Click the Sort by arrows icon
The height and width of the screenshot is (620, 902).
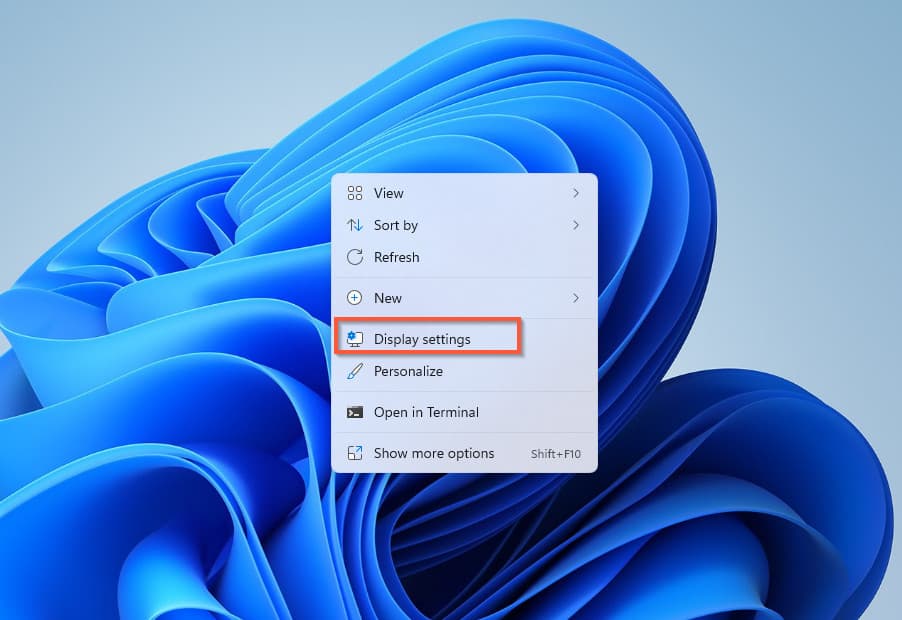point(356,225)
